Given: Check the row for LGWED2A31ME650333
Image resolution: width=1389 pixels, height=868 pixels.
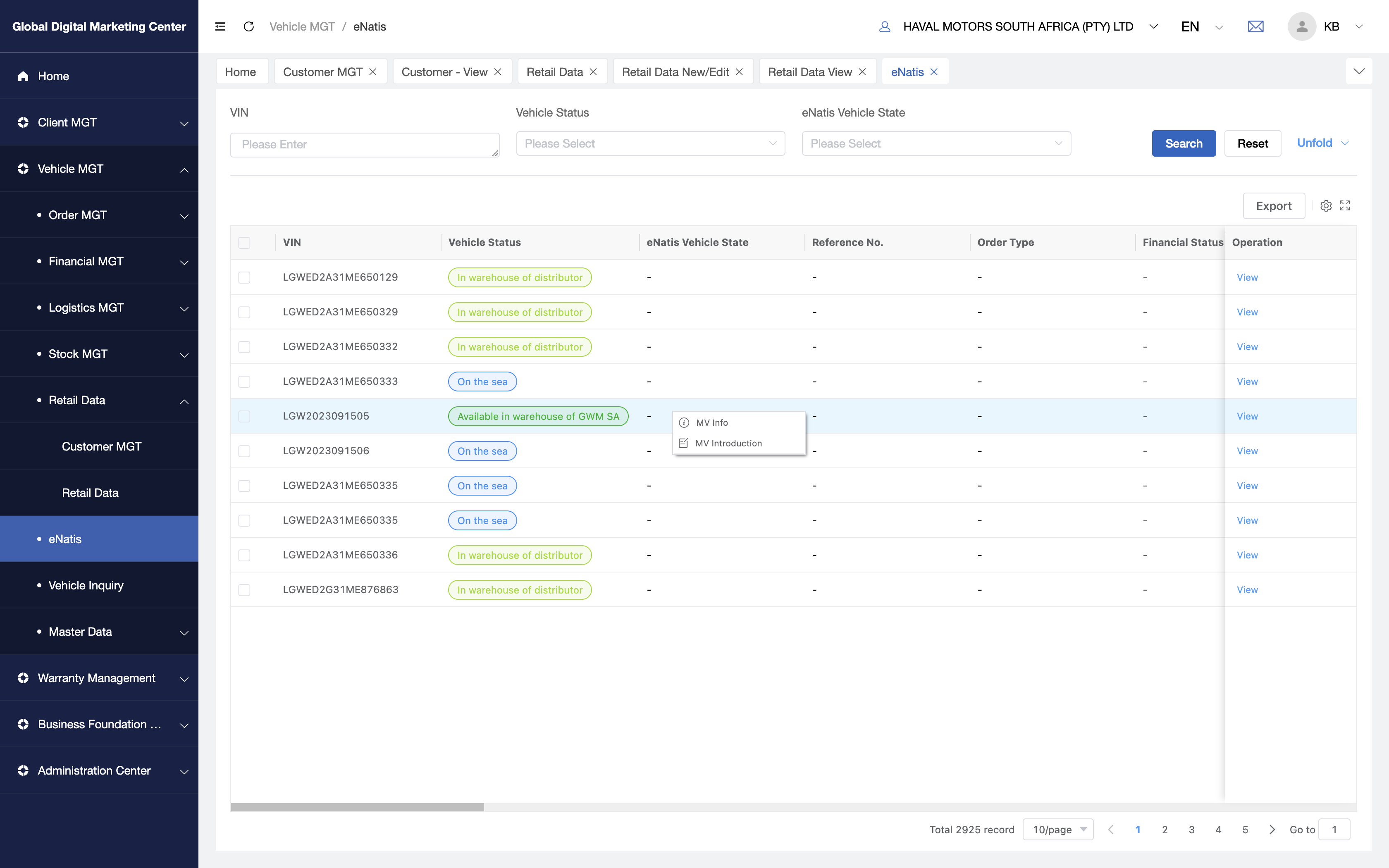Looking at the screenshot, I should [244, 382].
